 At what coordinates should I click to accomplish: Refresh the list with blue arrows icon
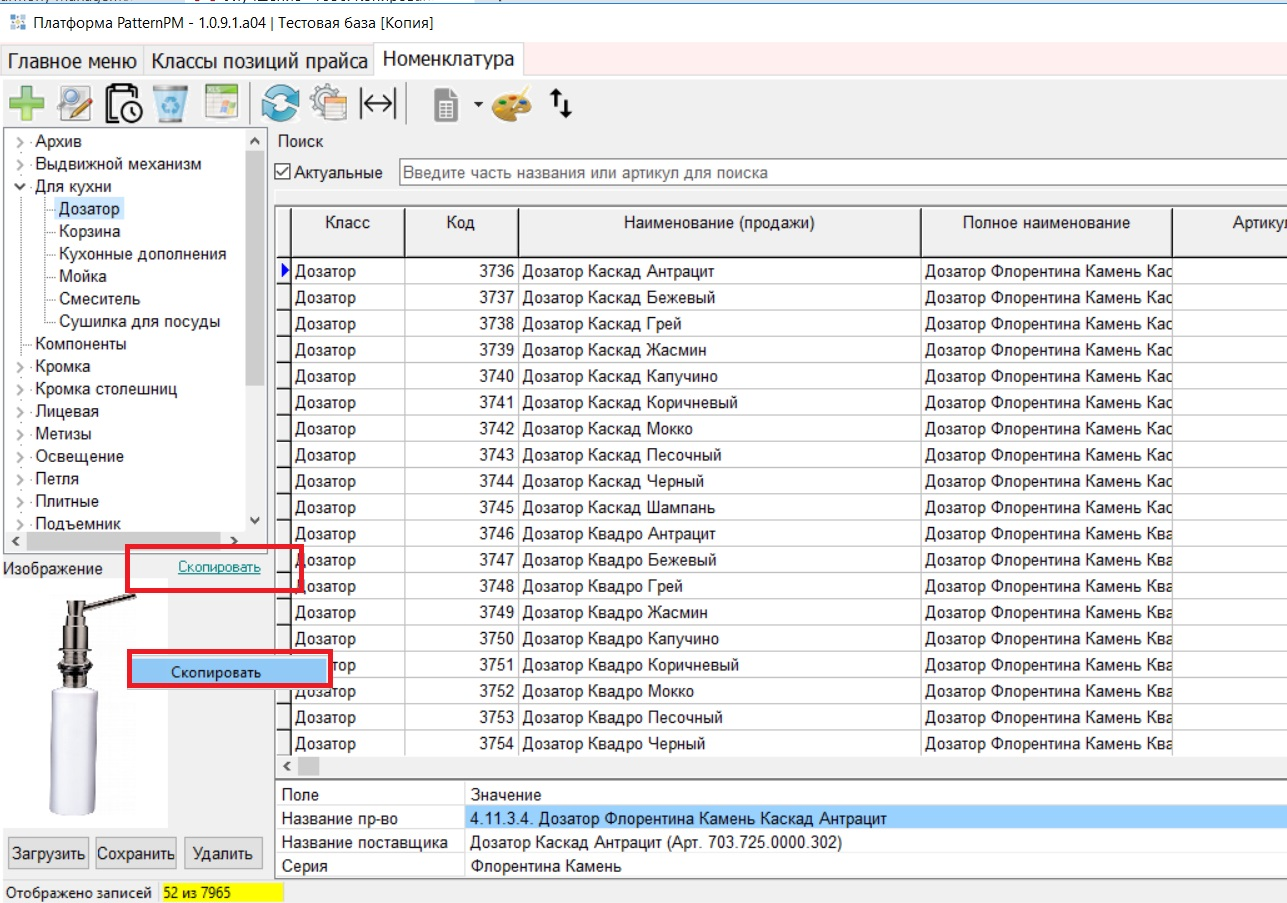pyautogui.click(x=281, y=103)
